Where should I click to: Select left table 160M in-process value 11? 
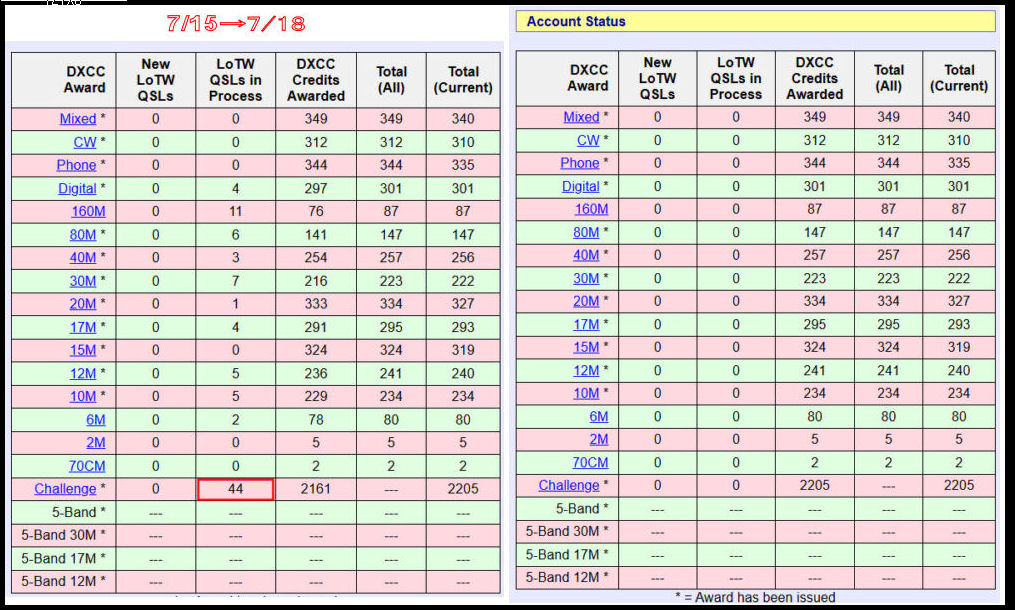point(236,212)
